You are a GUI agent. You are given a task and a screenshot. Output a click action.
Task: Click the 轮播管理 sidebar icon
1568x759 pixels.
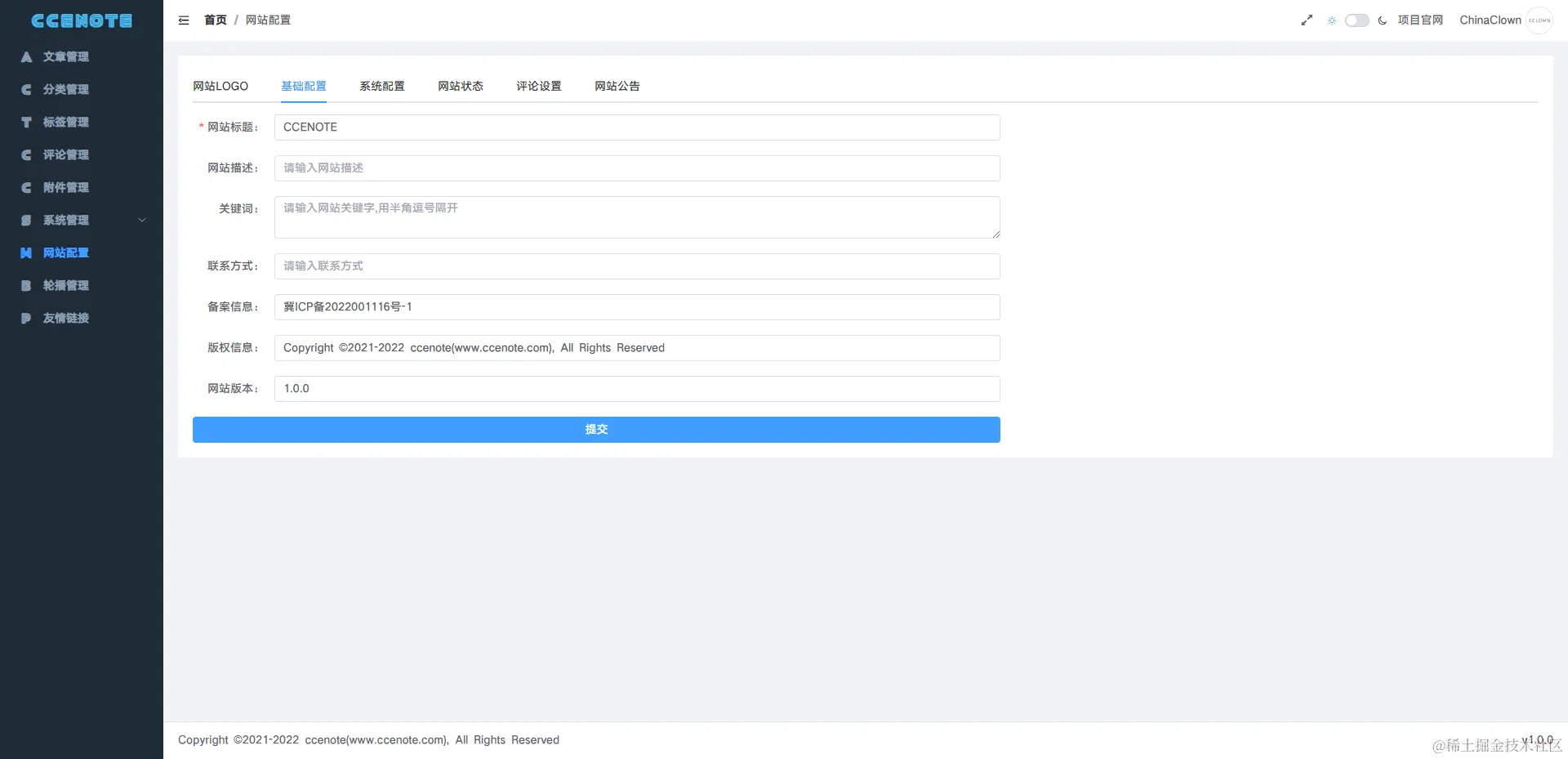[x=26, y=286]
